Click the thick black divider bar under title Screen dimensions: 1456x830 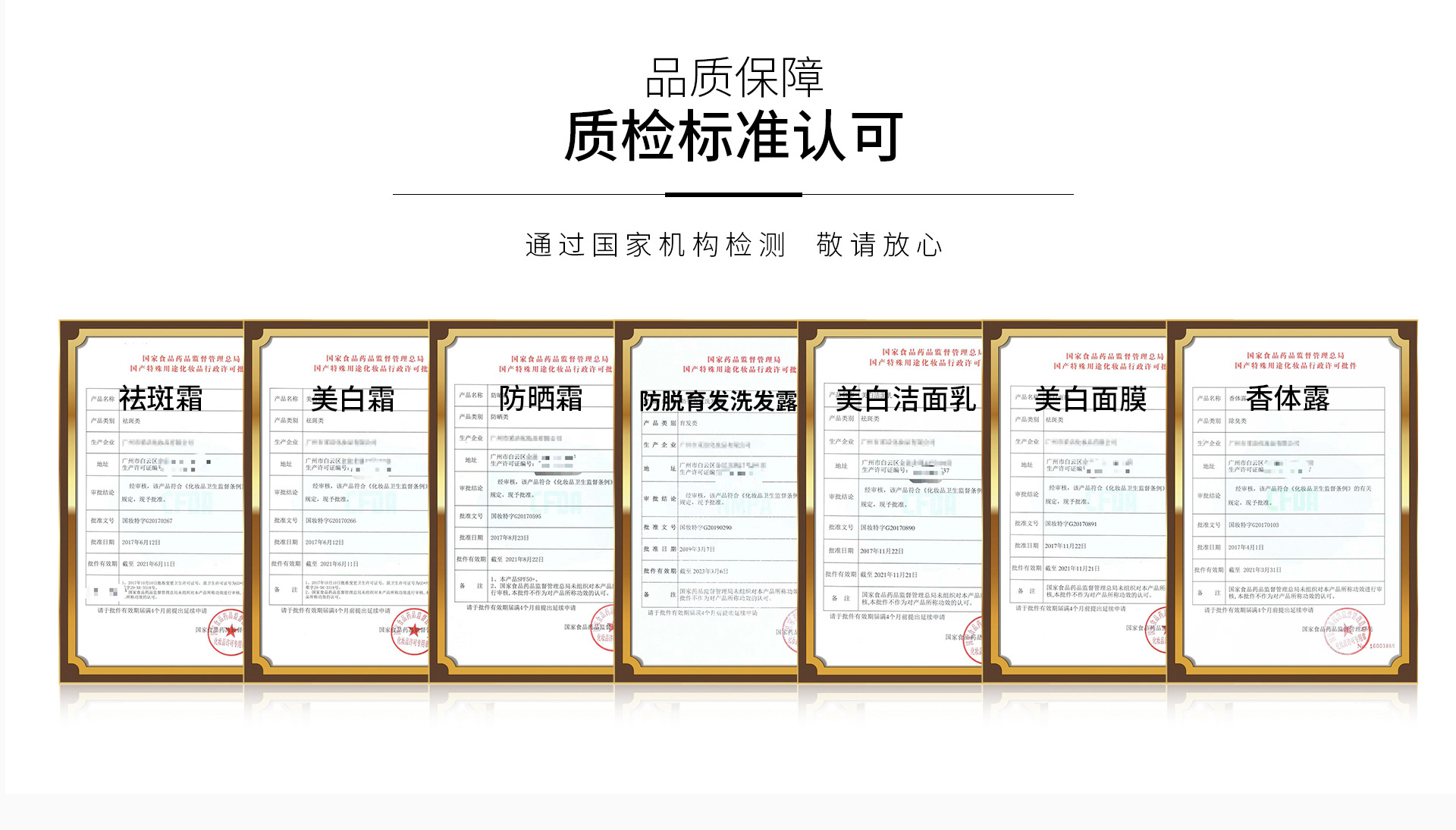(733, 195)
